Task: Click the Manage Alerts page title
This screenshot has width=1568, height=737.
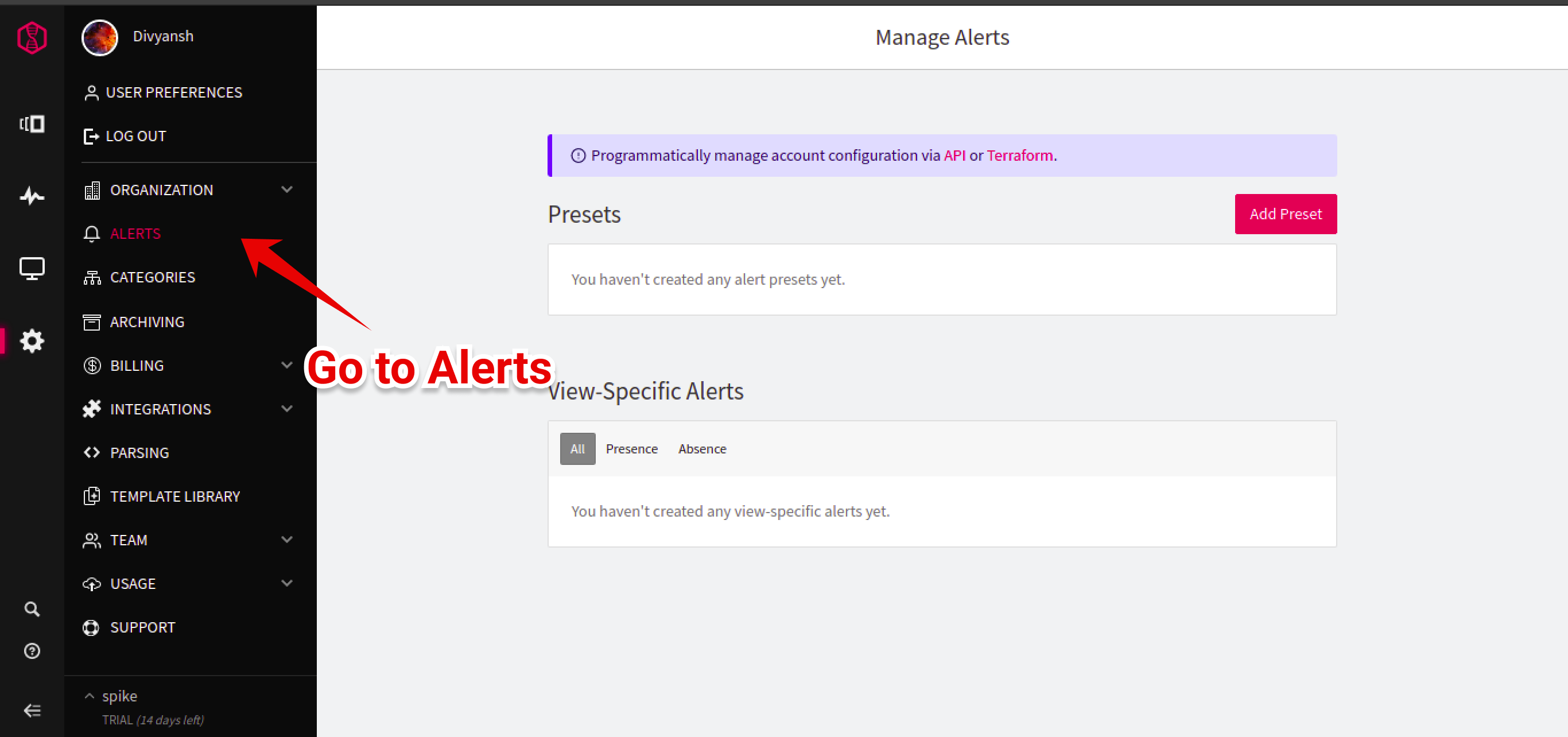Action: point(942,38)
